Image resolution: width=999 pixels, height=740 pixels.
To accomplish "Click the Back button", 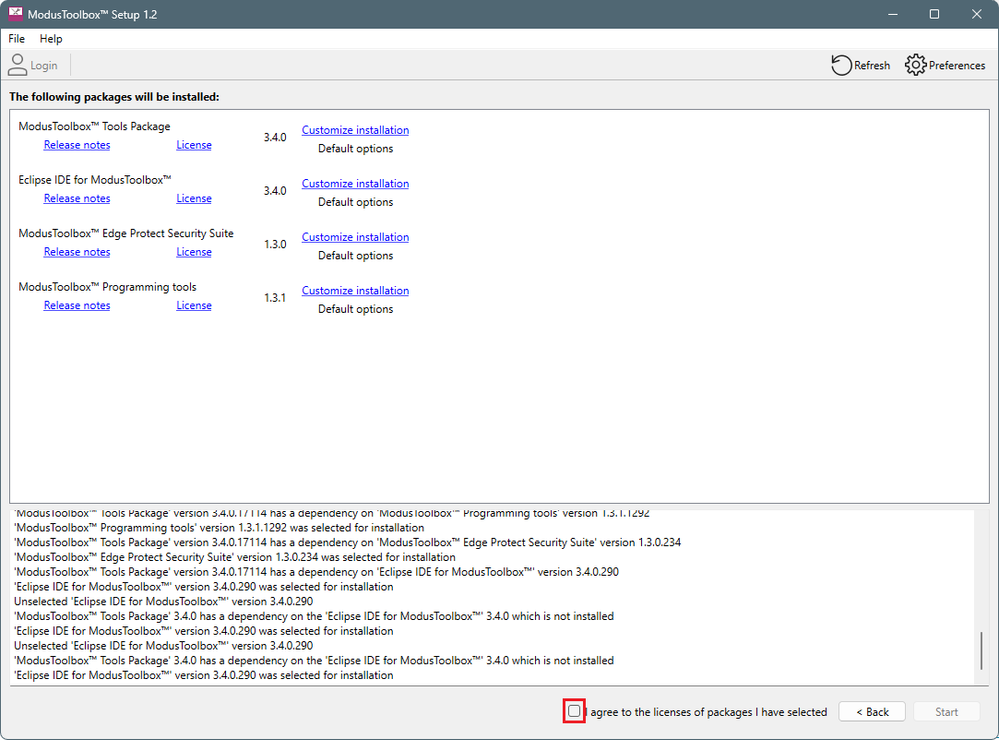I will [871, 711].
